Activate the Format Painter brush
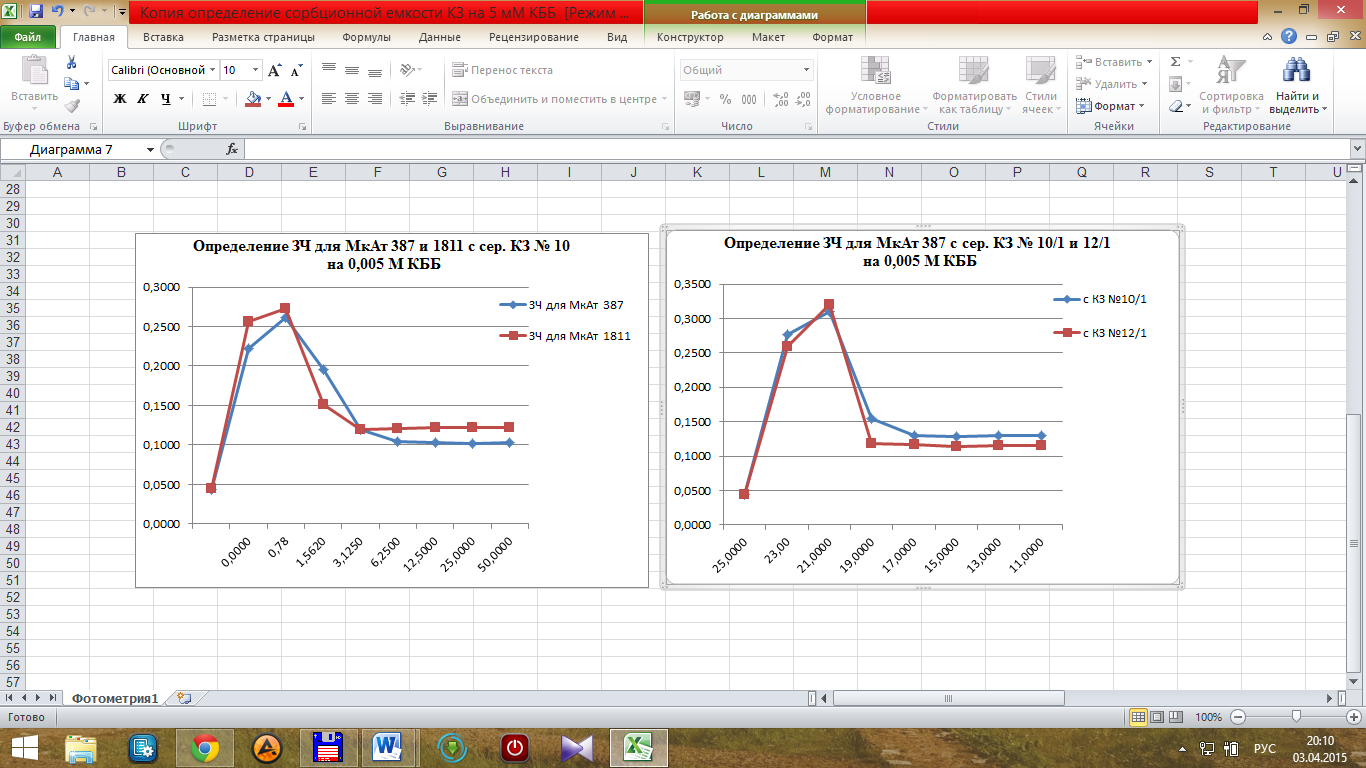The height and width of the screenshot is (768, 1366). coord(71,105)
